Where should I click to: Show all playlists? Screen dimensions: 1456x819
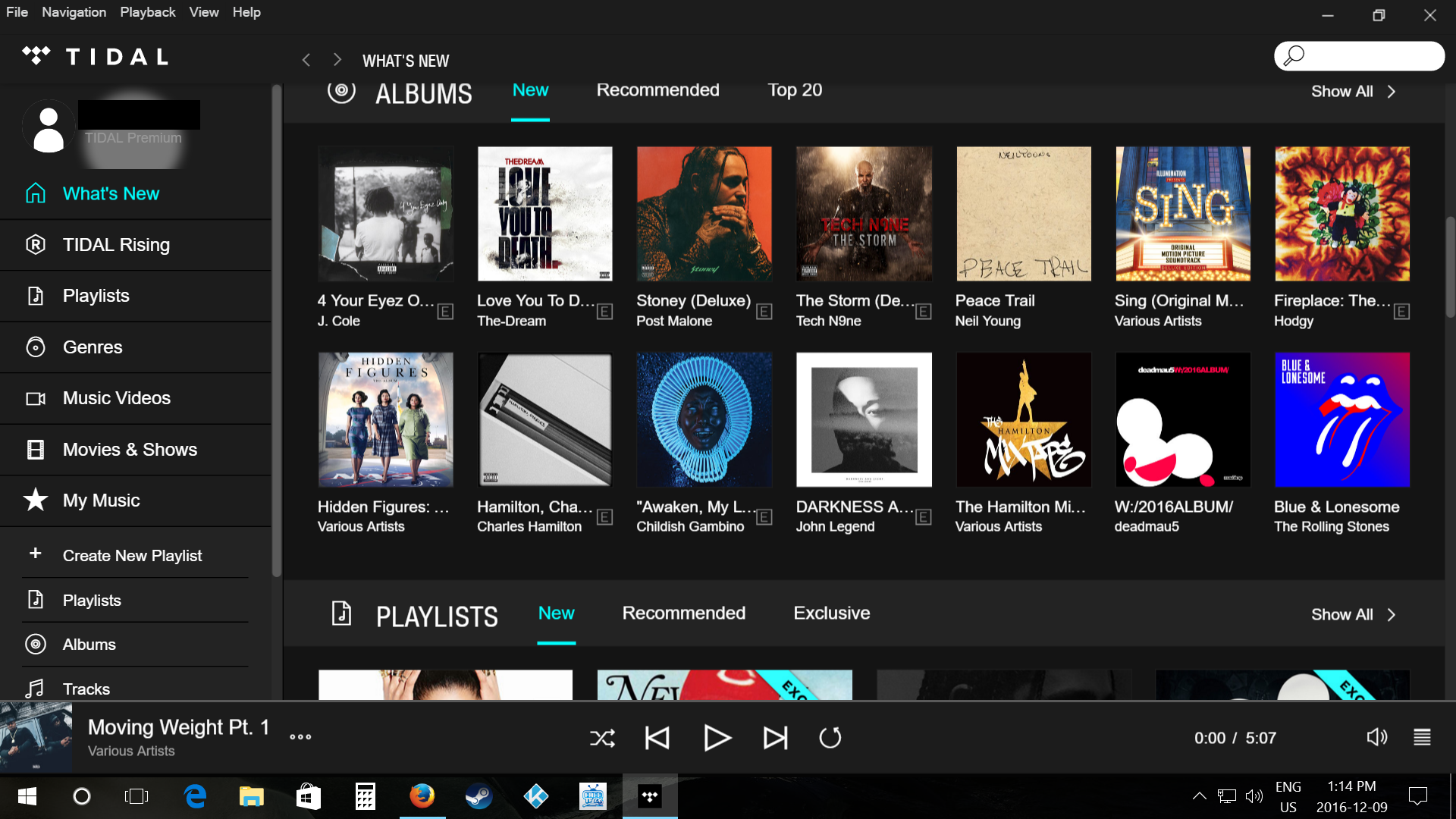click(1353, 614)
